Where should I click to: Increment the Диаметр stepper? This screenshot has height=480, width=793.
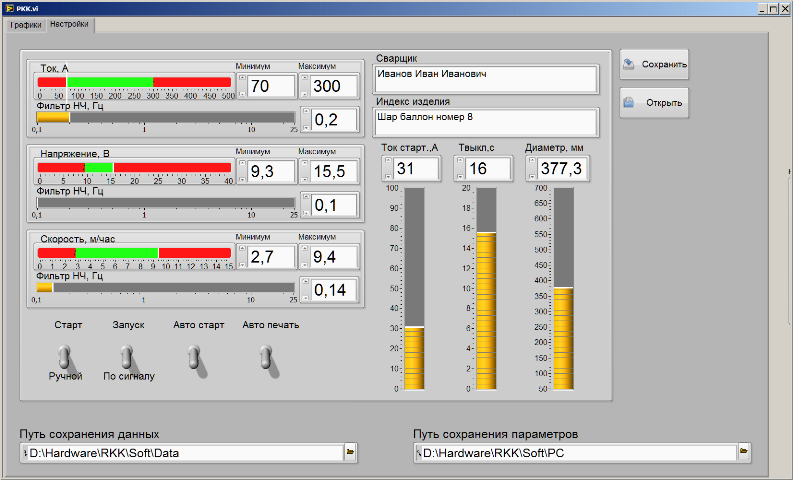coord(532,161)
